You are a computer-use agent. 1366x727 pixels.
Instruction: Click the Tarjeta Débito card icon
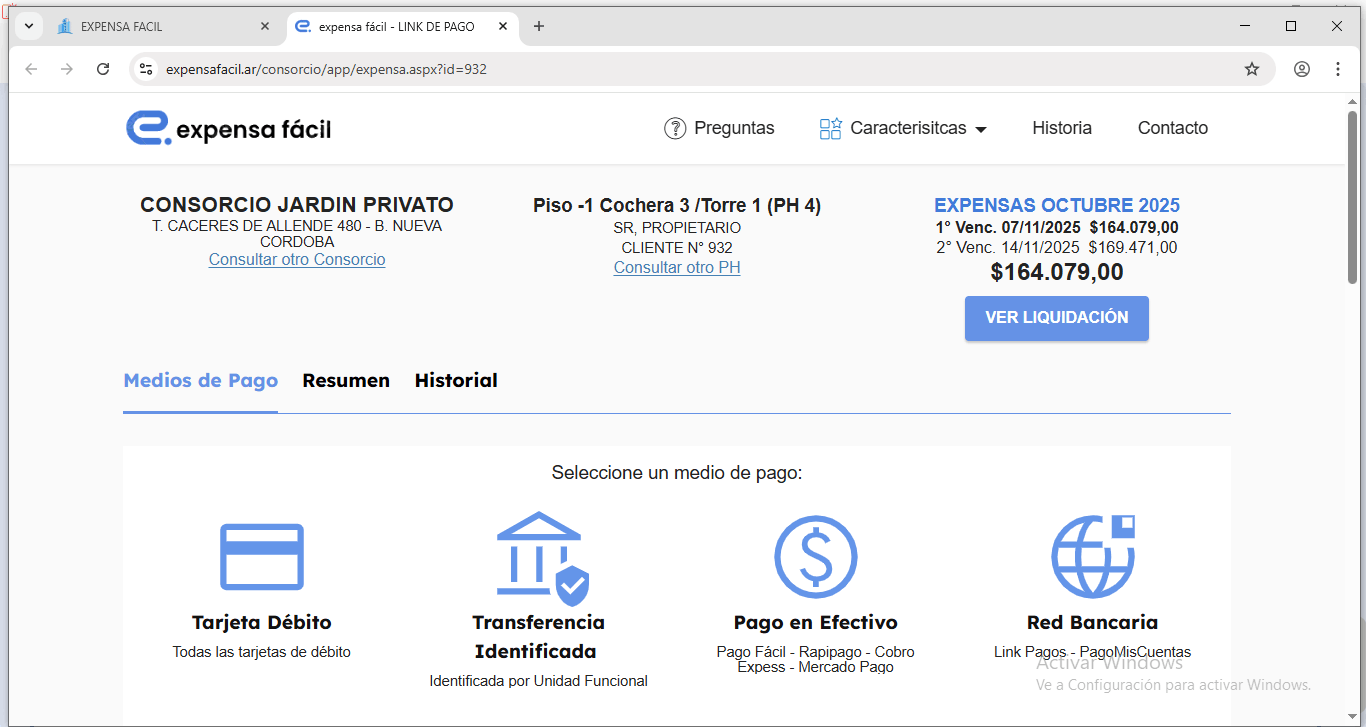tap(261, 556)
